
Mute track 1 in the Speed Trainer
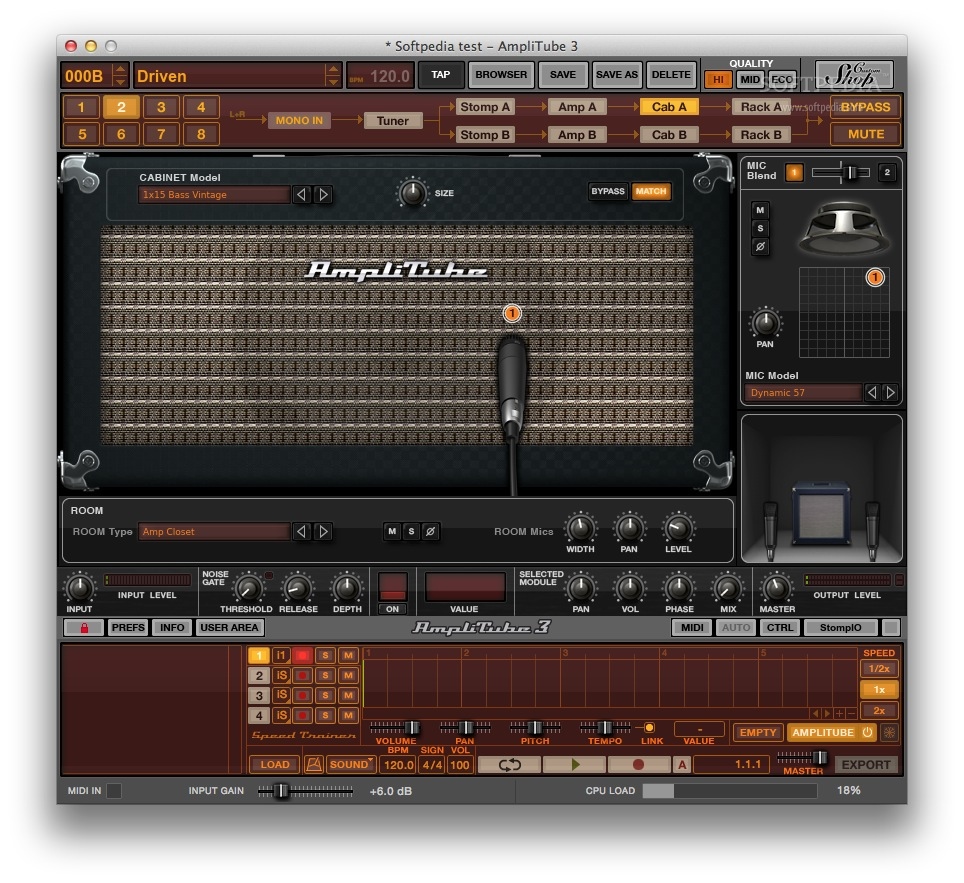[347, 655]
